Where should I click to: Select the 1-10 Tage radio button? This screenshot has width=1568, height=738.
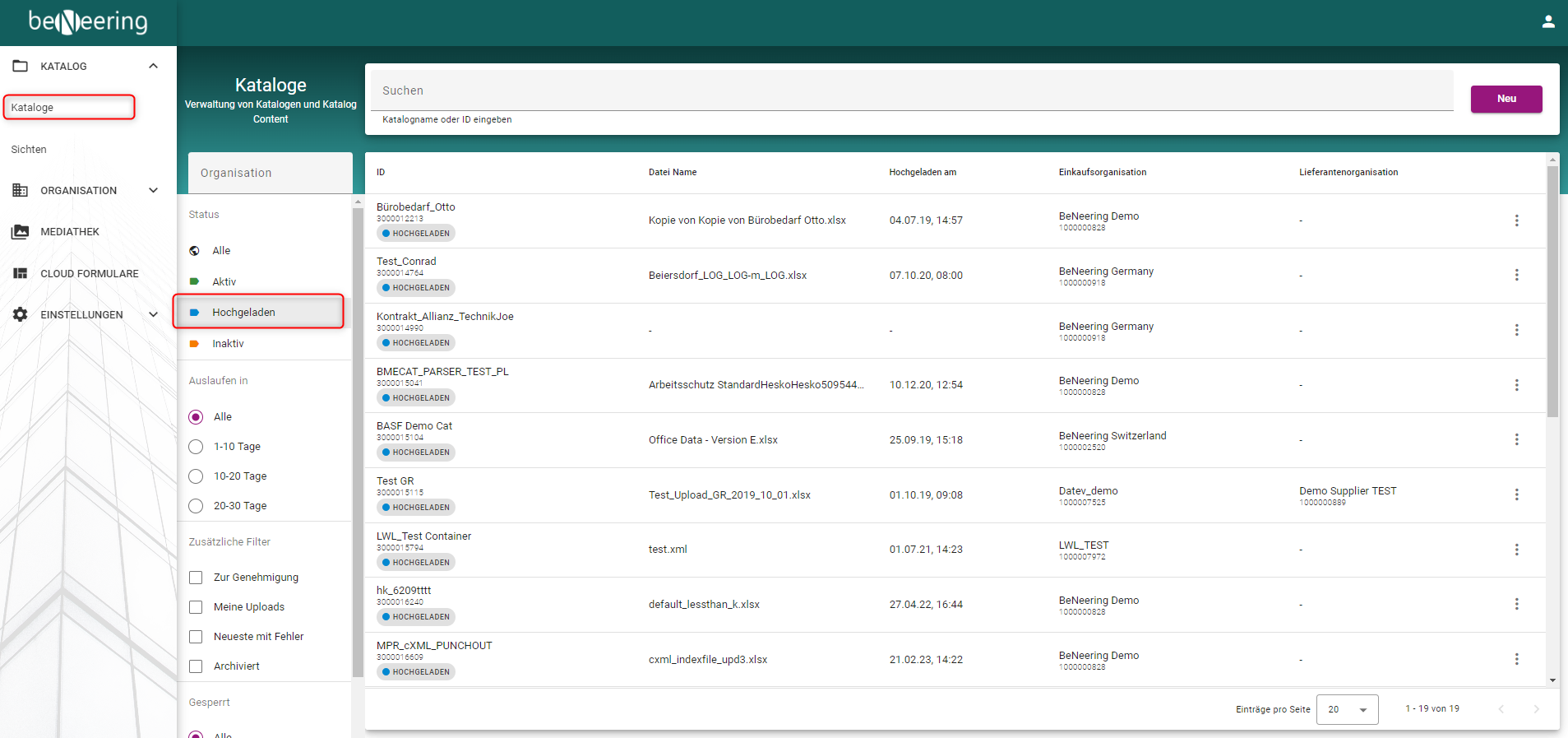[196, 447]
